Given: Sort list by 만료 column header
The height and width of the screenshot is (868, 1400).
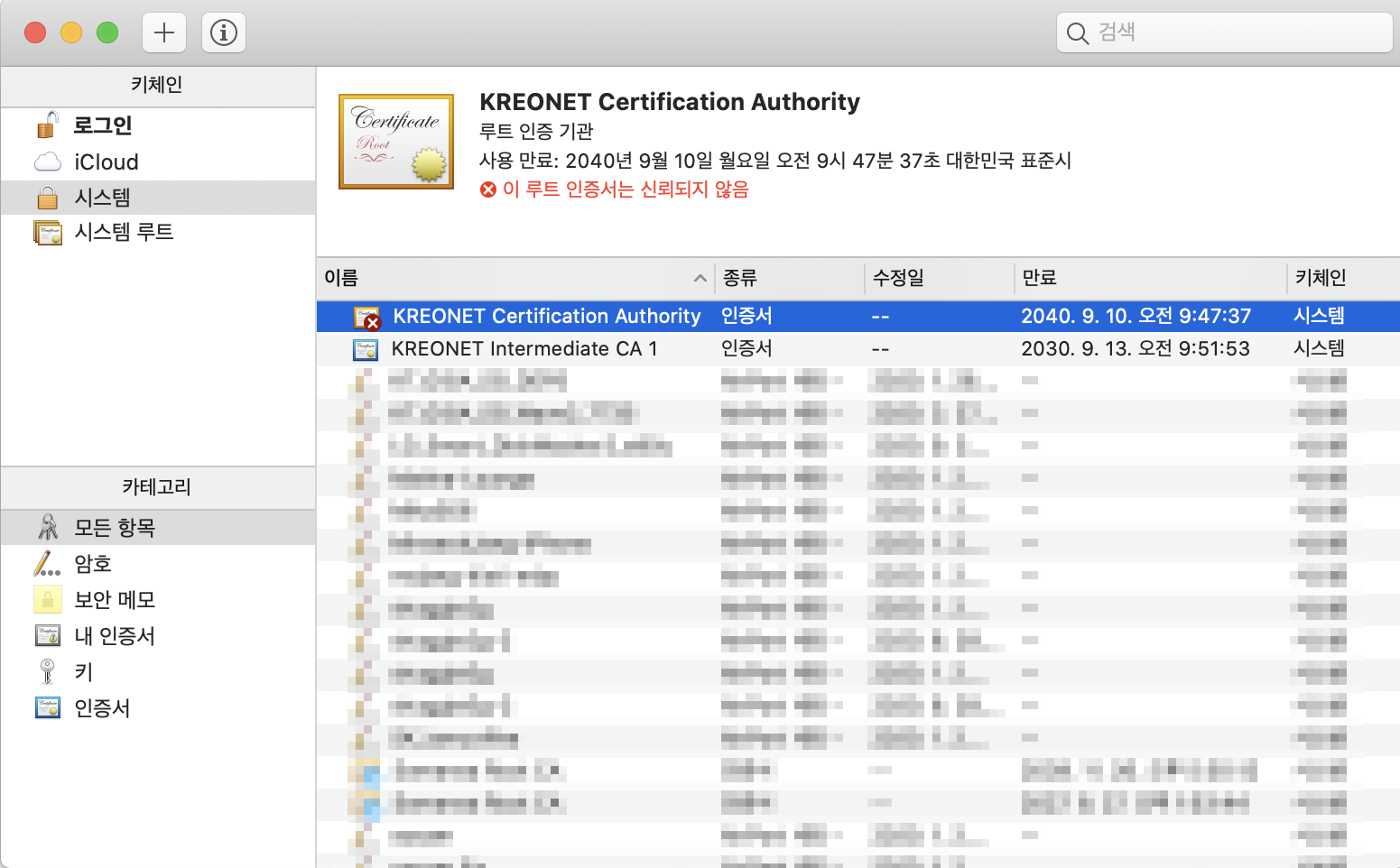Looking at the screenshot, I should tap(1040, 279).
